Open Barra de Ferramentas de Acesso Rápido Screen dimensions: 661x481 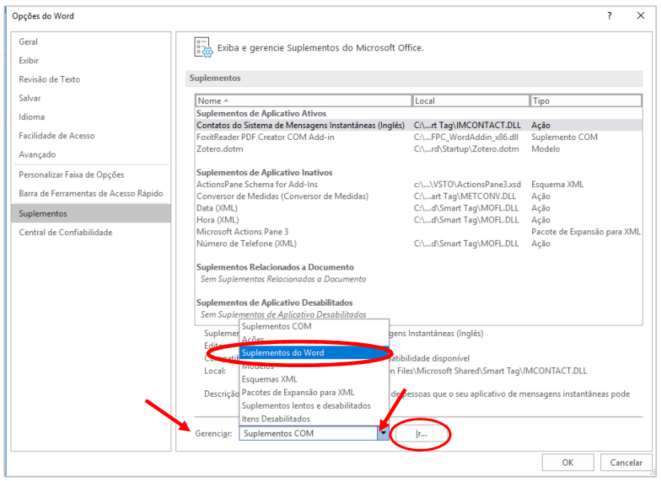(91, 193)
